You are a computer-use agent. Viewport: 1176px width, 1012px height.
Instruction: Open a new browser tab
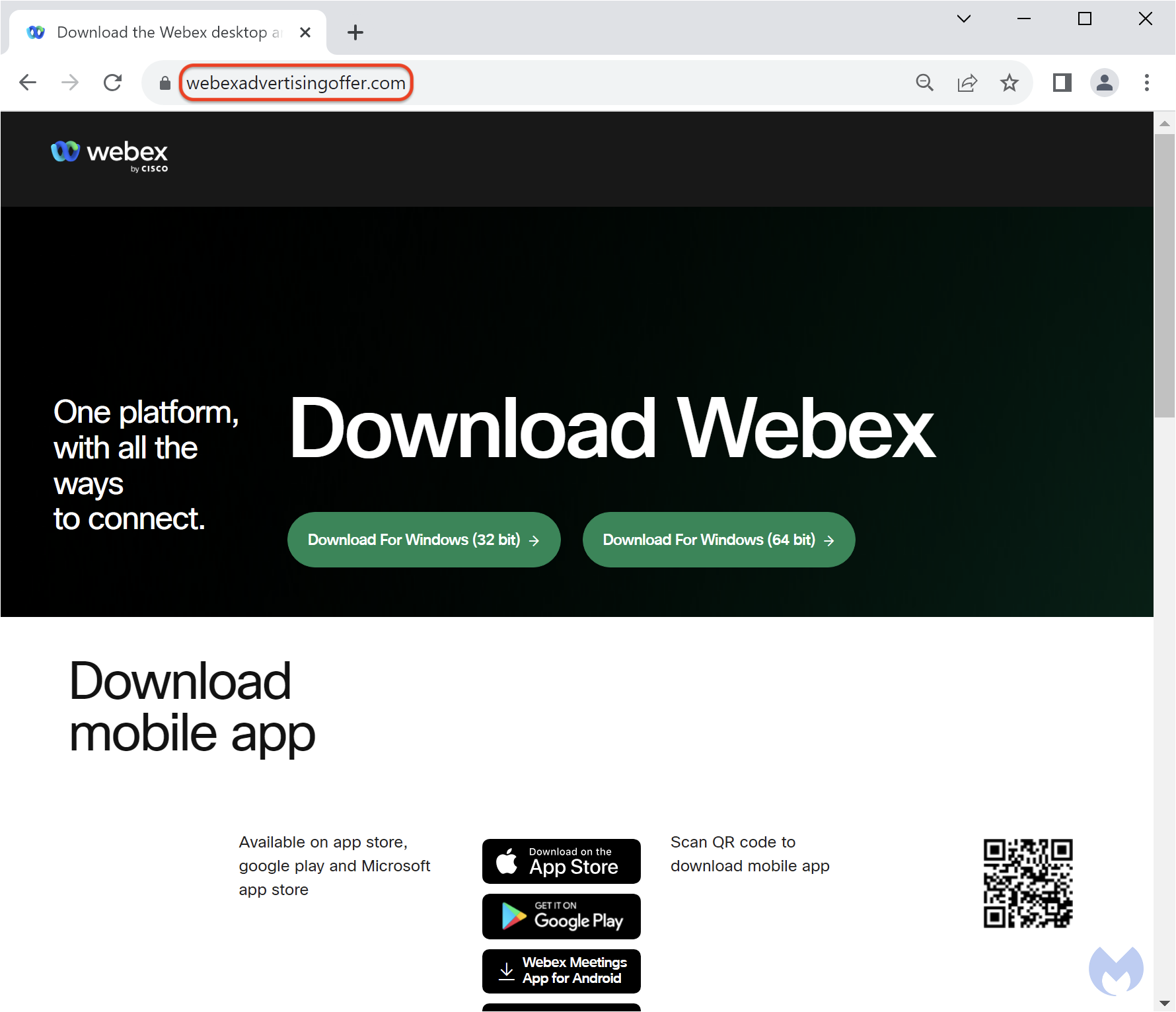coord(355,32)
